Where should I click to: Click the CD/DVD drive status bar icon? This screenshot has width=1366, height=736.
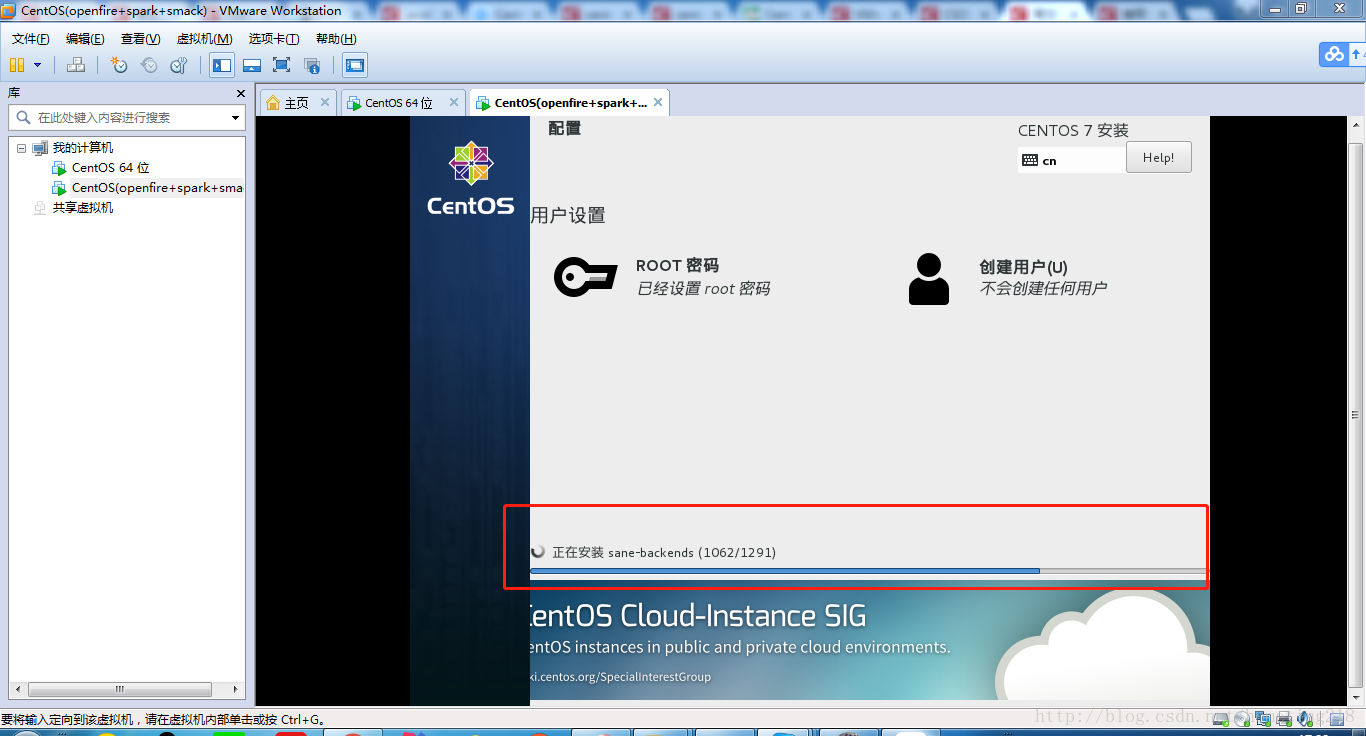[x=1242, y=719]
